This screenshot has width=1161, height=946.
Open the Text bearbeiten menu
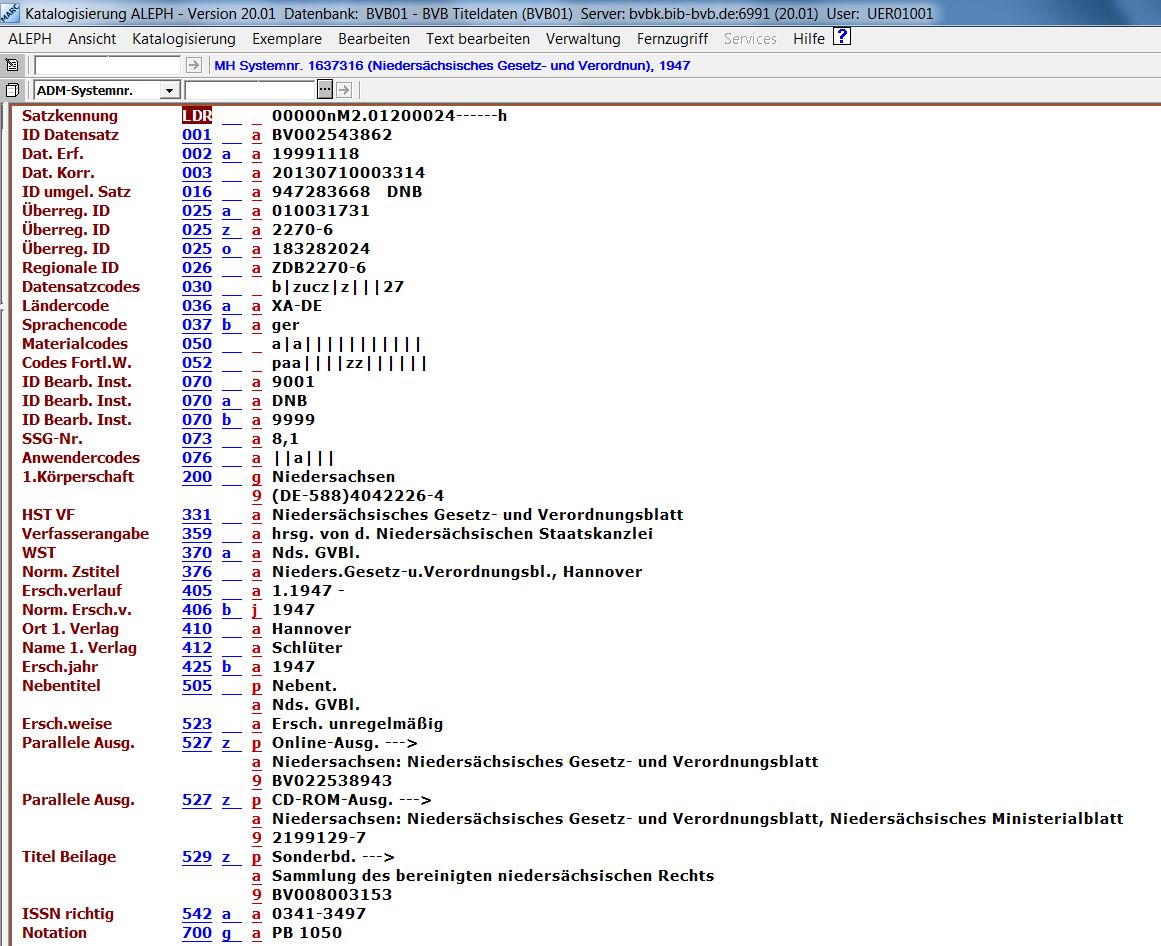[477, 39]
